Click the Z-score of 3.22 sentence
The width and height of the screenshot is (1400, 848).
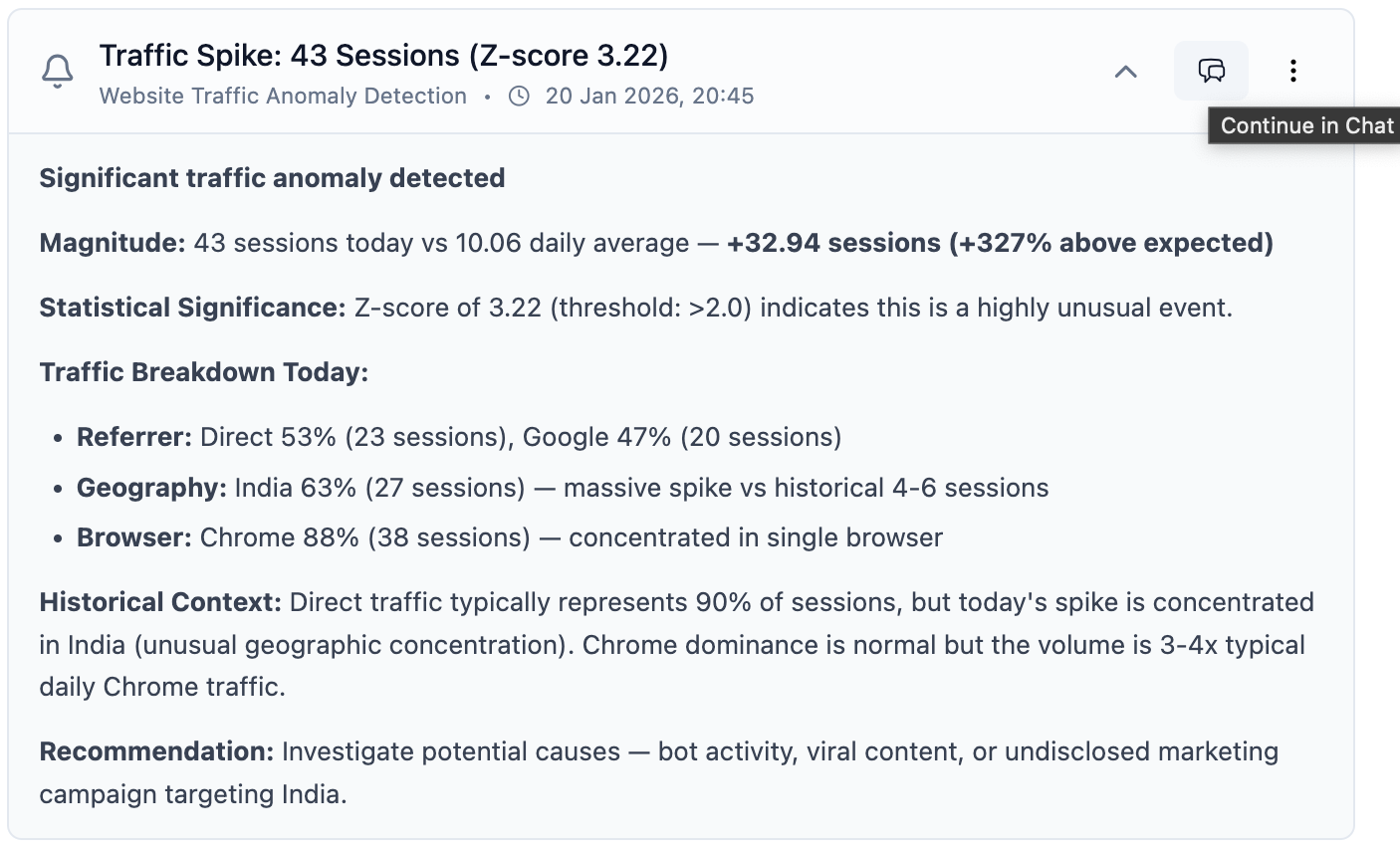coord(793,308)
